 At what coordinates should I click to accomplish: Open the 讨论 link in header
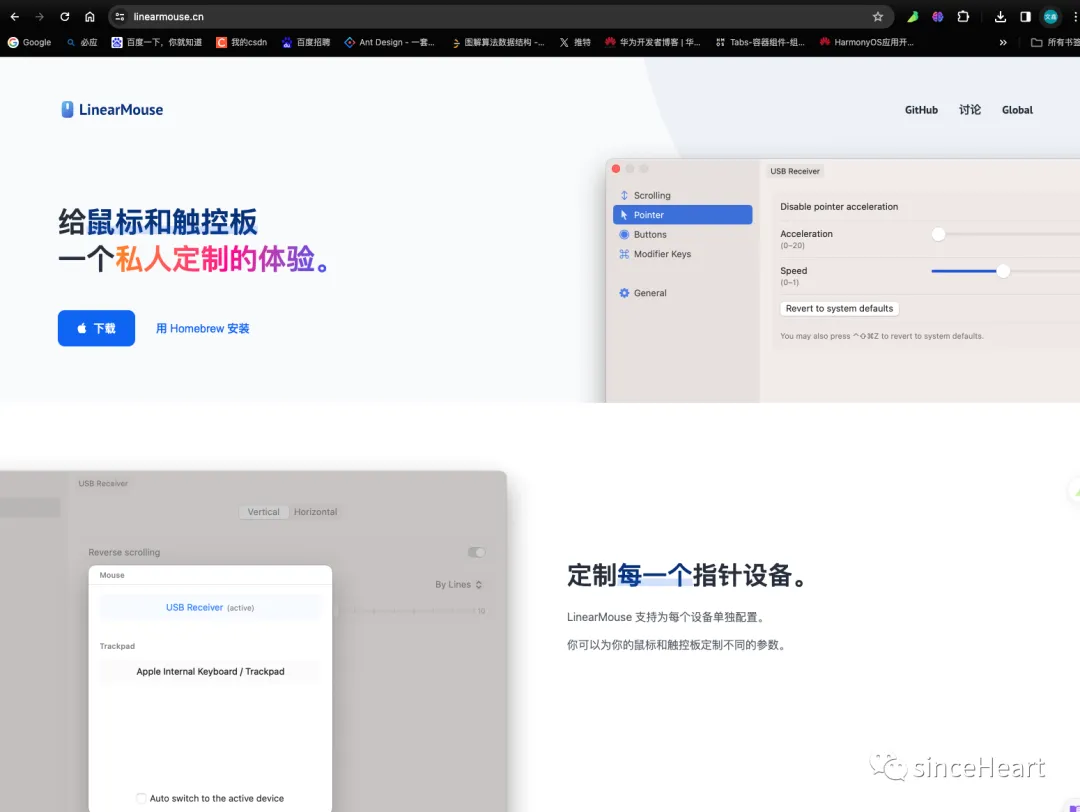970,110
